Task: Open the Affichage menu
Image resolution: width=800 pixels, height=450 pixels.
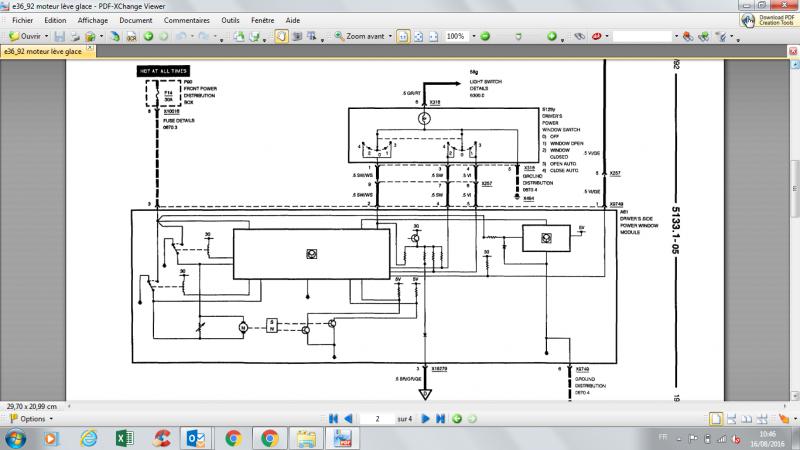Action: (x=93, y=19)
